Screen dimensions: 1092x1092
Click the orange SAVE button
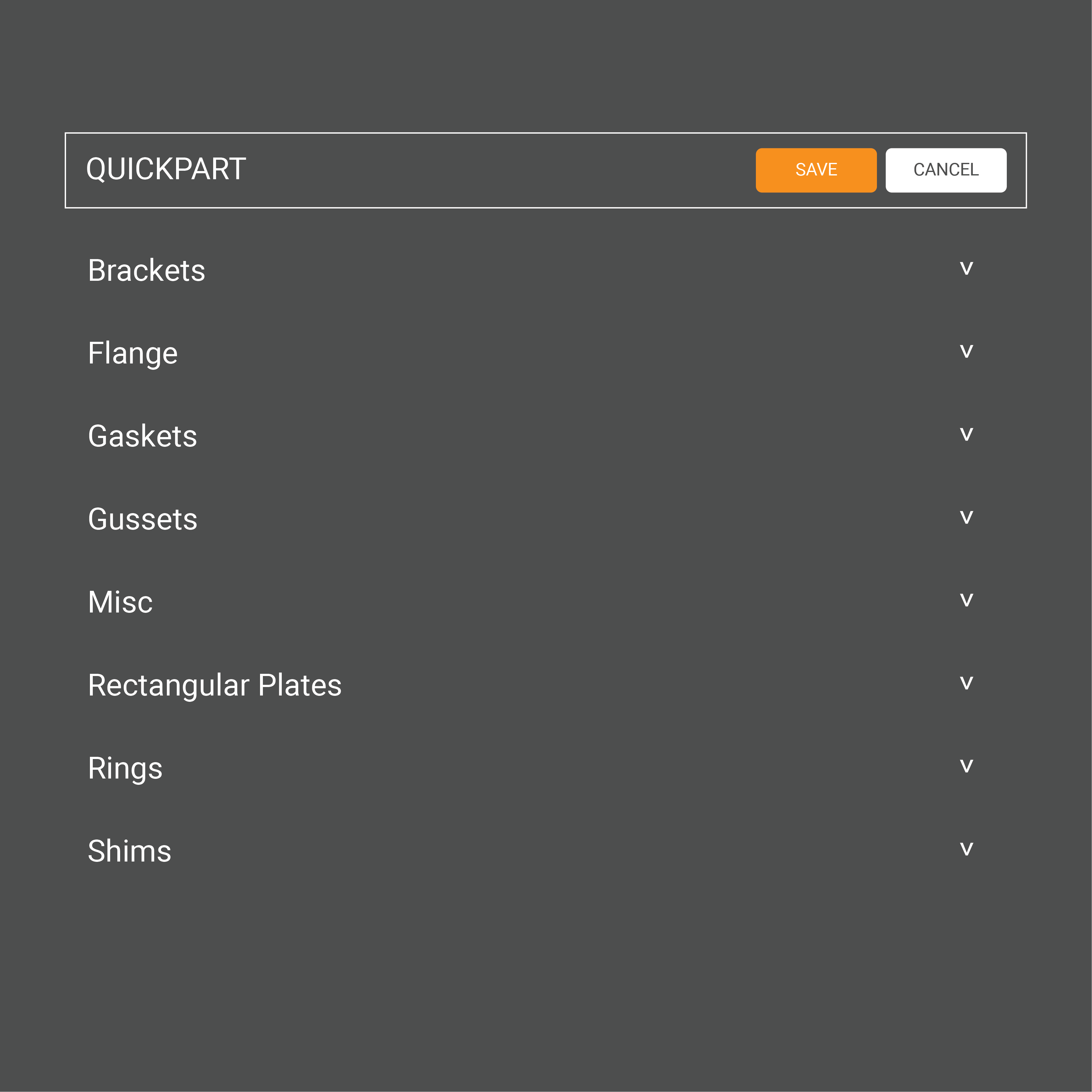pos(816,170)
